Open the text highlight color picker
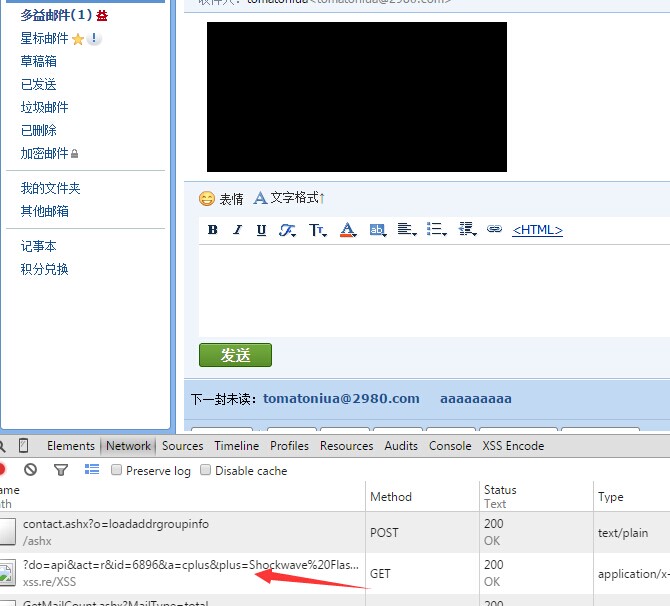 [x=378, y=230]
